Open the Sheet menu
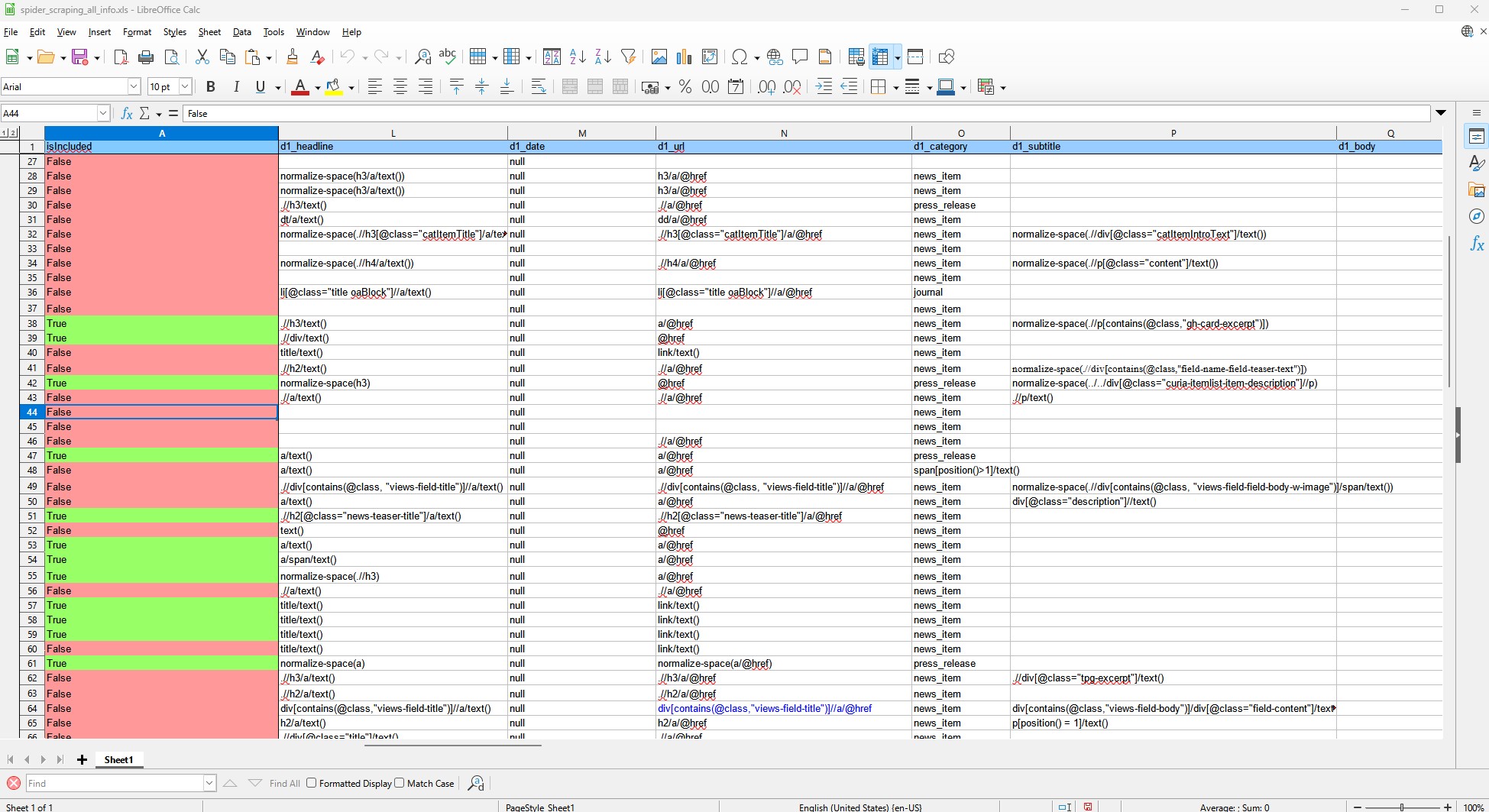The image size is (1489, 812). [x=209, y=32]
